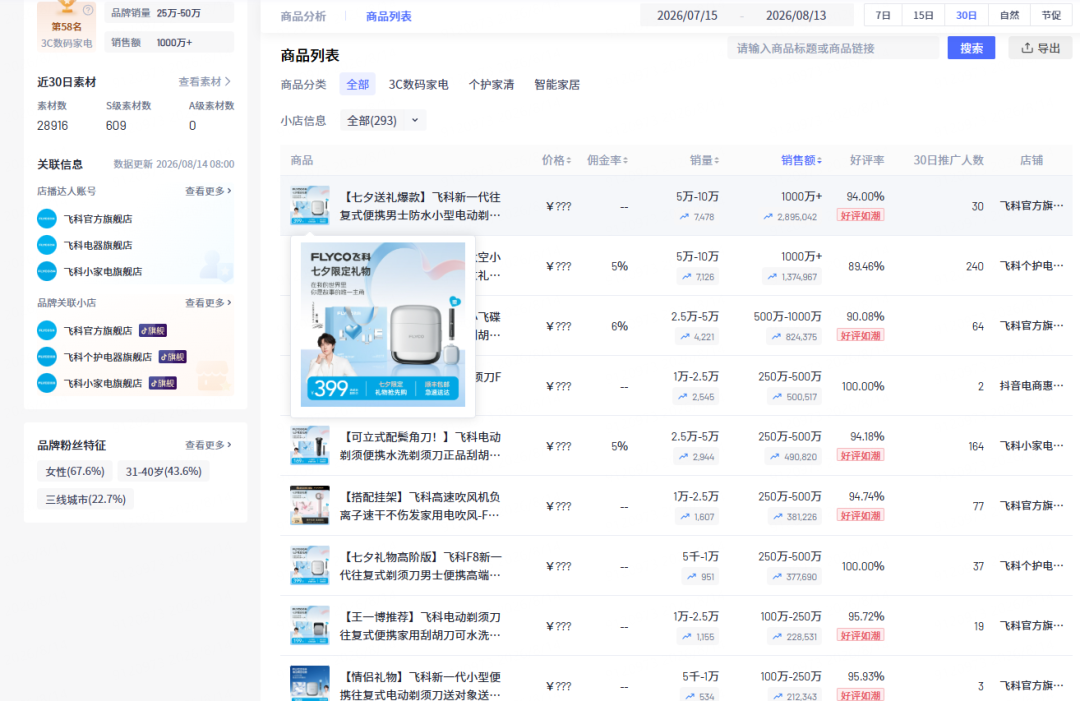Viewport: 1080px width, 701px height.
Task: Click revenue trend icon 2,895,042
Action: tap(768, 217)
